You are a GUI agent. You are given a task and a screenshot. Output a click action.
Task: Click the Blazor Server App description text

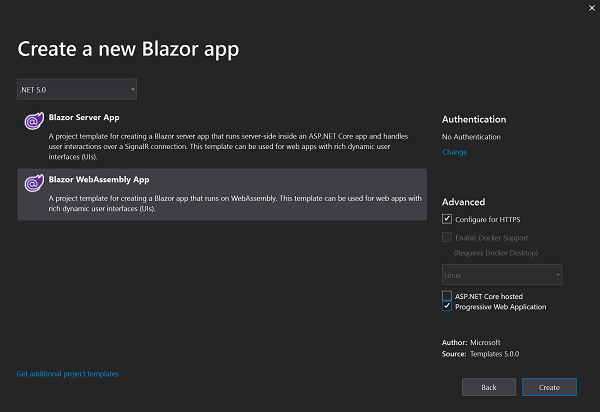(x=228, y=147)
